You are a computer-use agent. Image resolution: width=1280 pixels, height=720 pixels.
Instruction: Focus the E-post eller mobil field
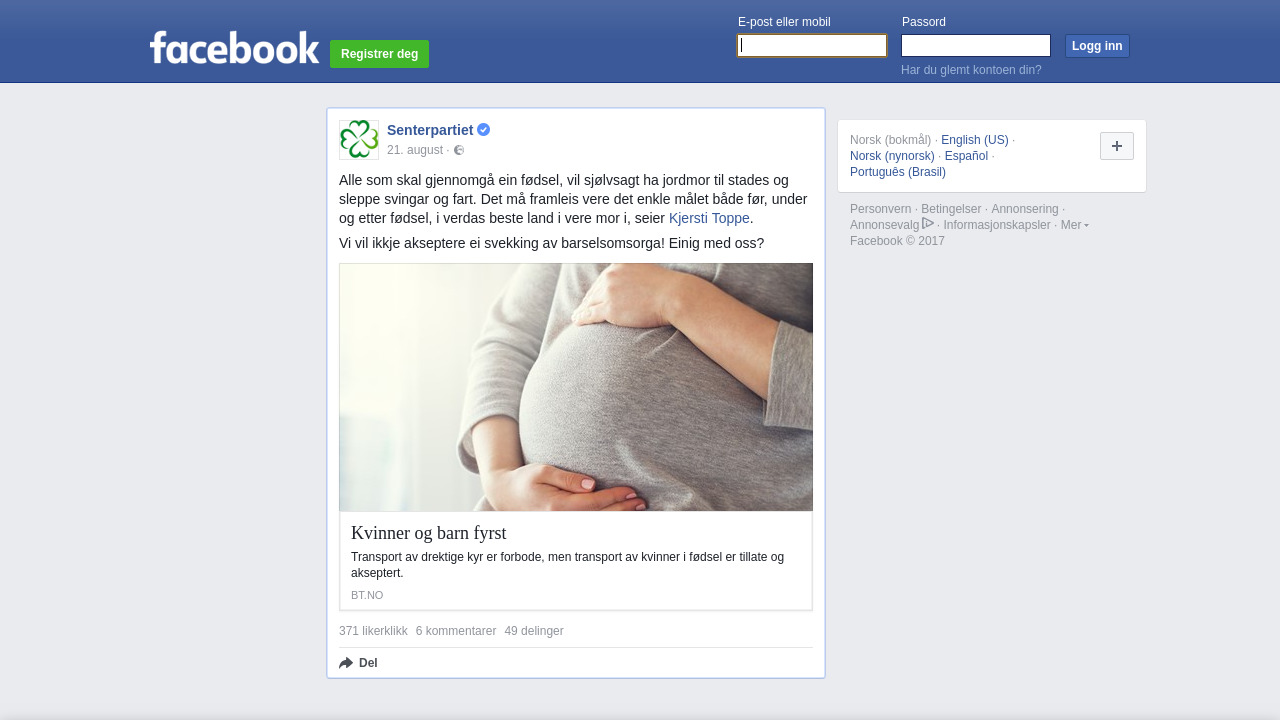(x=812, y=46)
